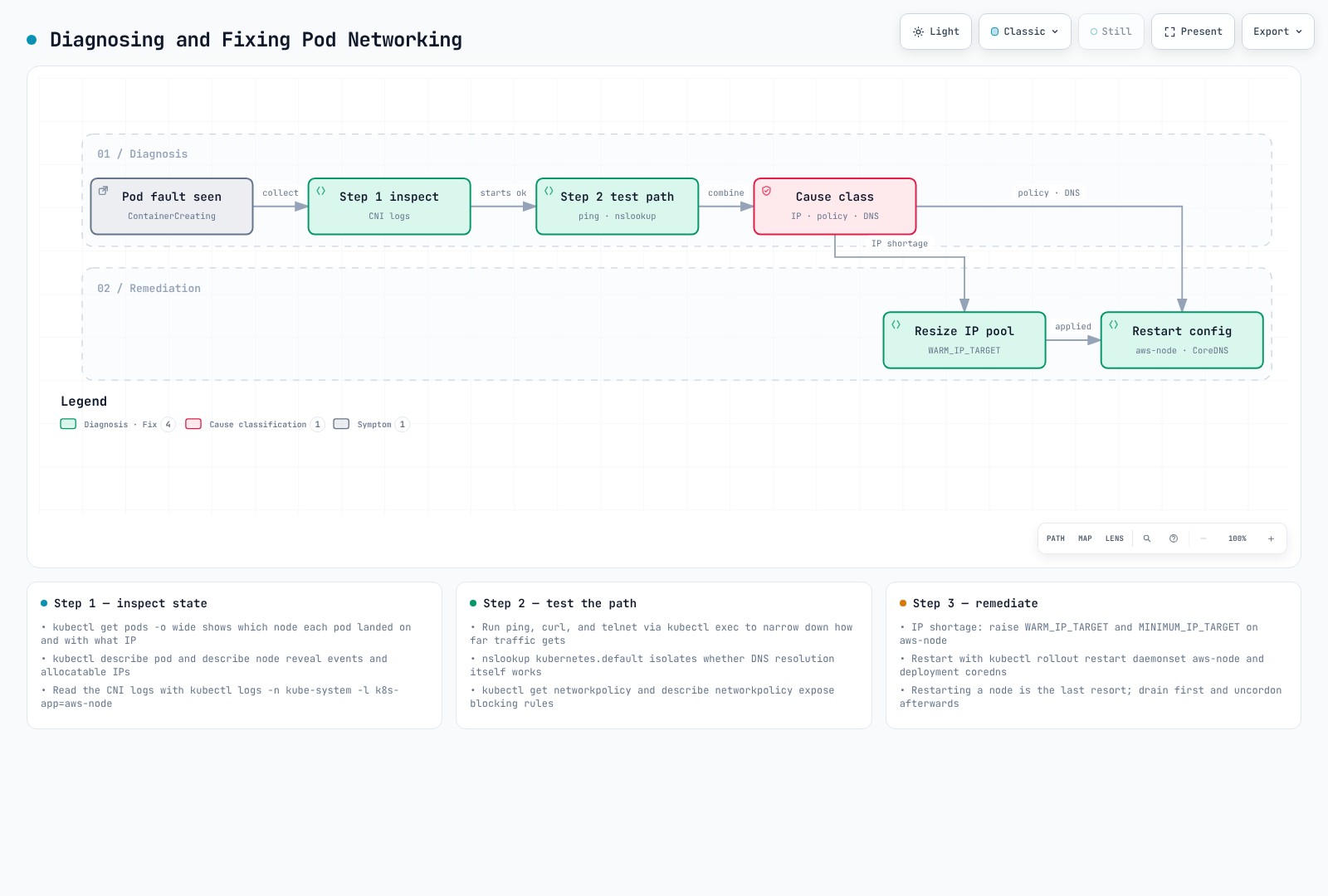Open the Export dropdown menu
The width and height of the screenshot is (1328, 896).
click(1278, 32)
